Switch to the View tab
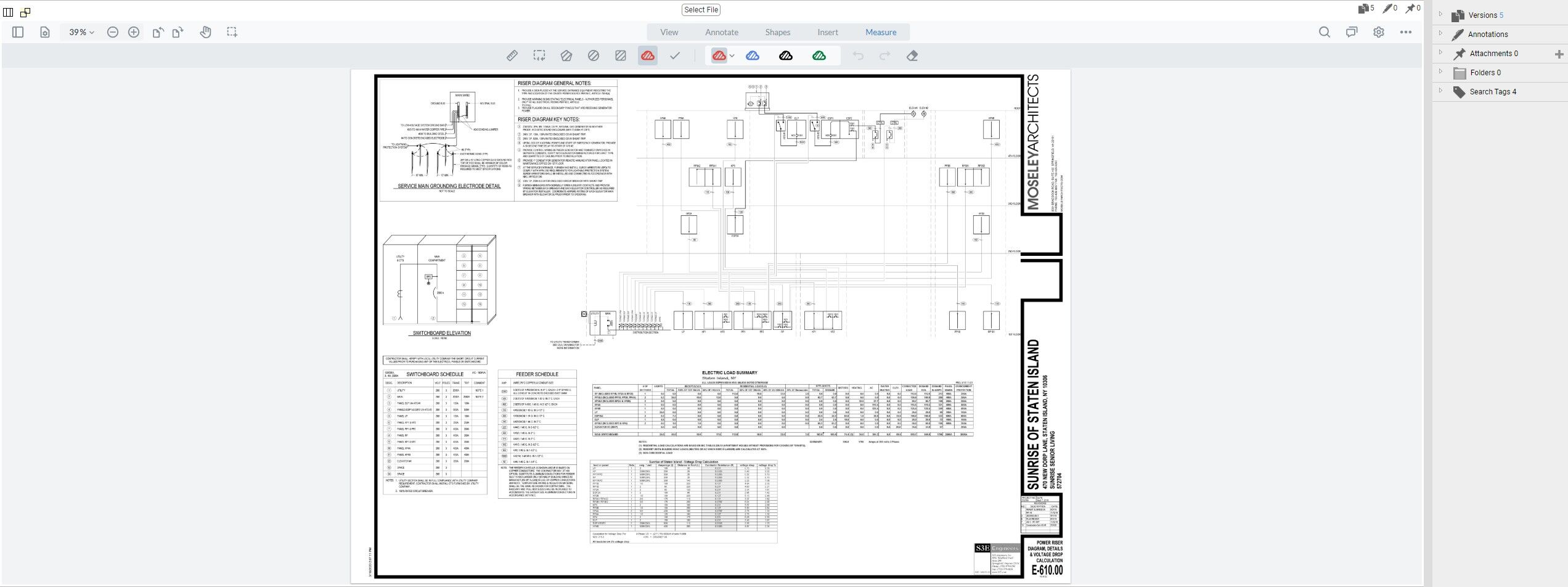This screenshot has height=587, width=1568. [x=669, y=32]
